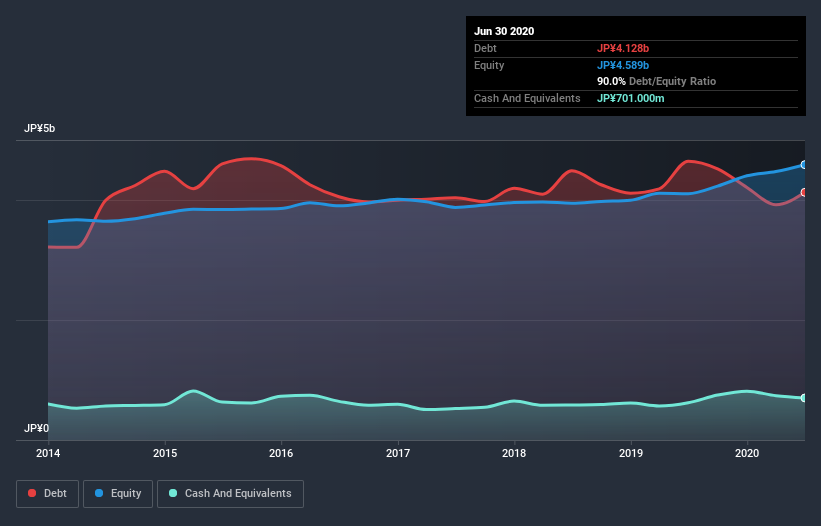
Task: Select the 2015 label on the x-axis
Action: coord(165,453)
